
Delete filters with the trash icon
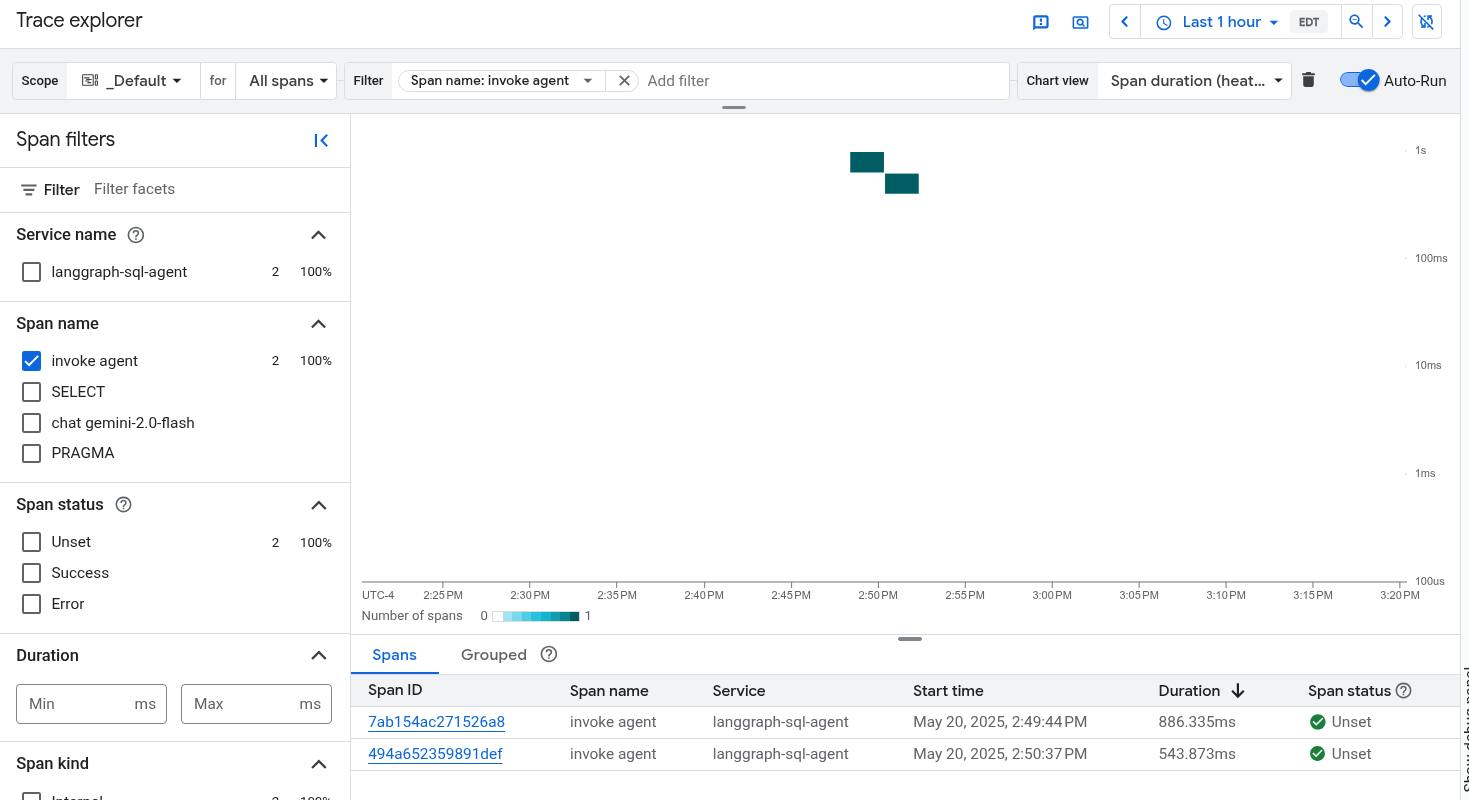(1308, 80)
